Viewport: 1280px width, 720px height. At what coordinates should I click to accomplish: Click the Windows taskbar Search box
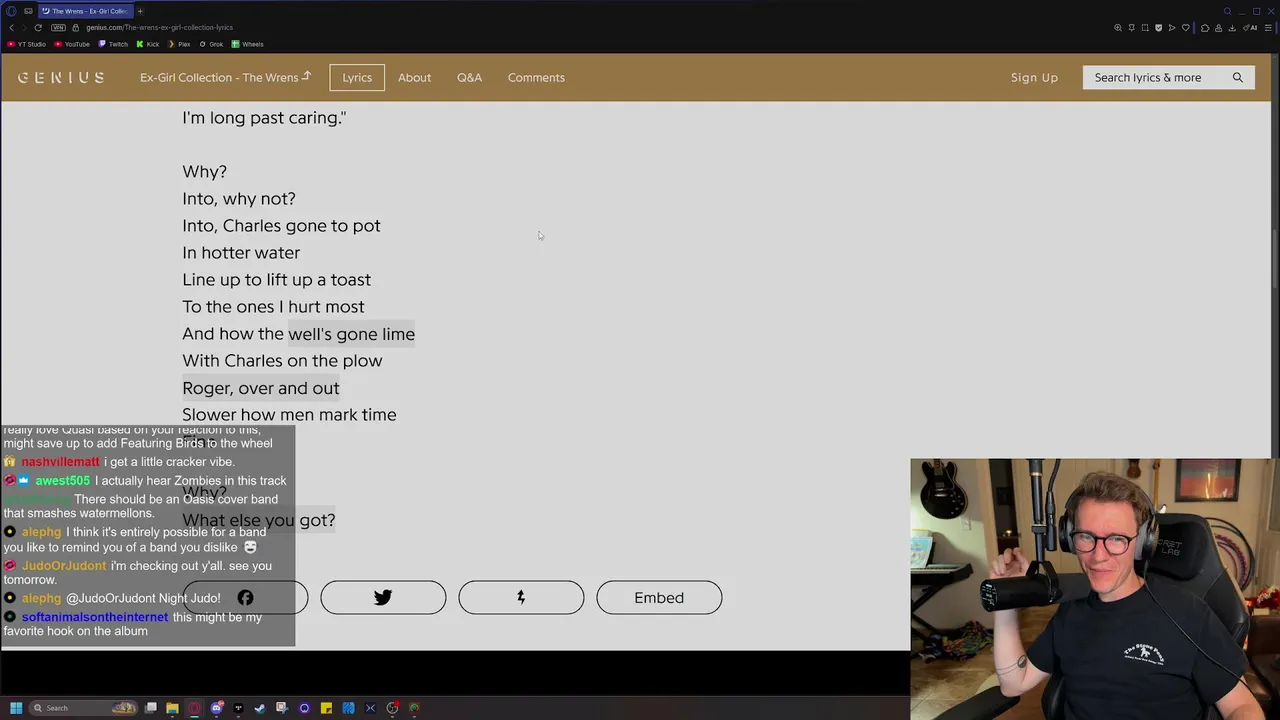83,708
